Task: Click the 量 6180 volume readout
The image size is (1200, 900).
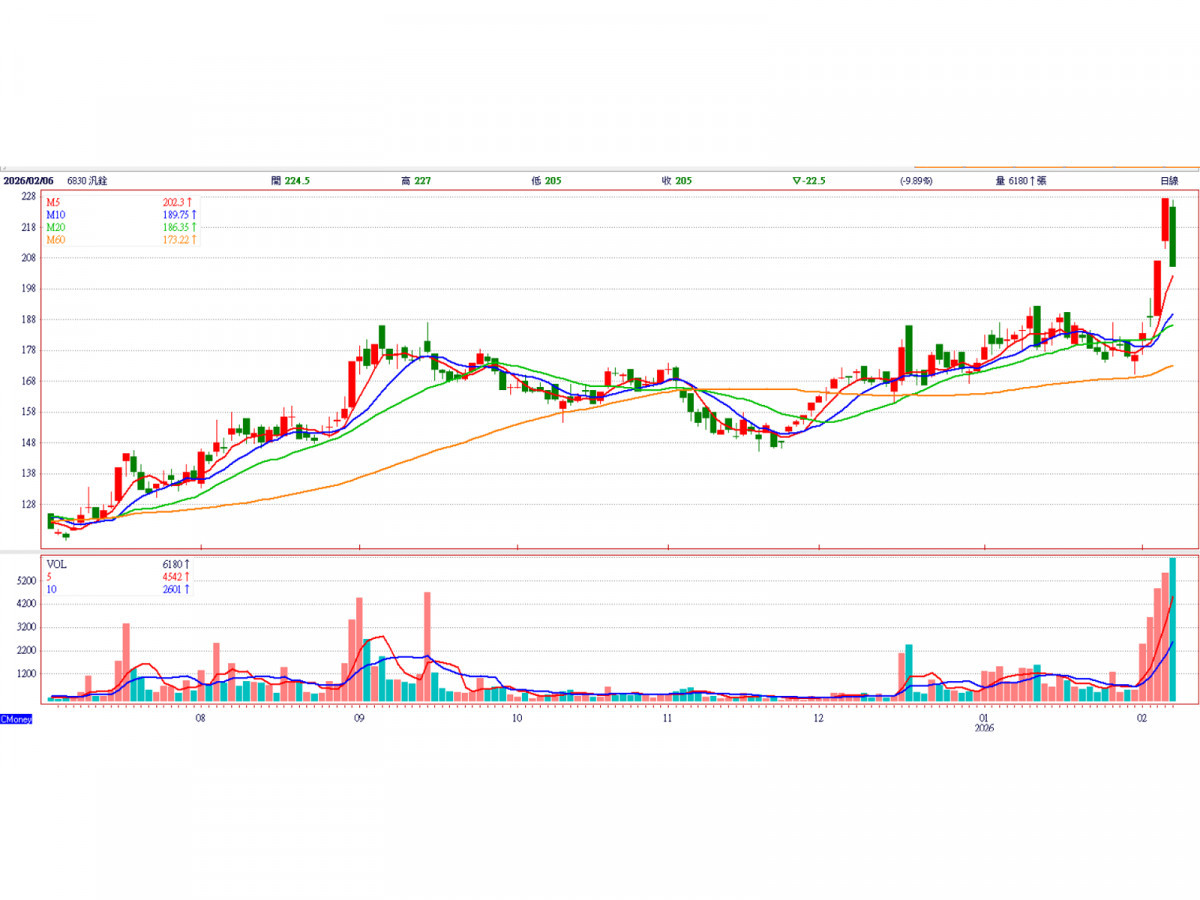Action: coord(1023,181)
